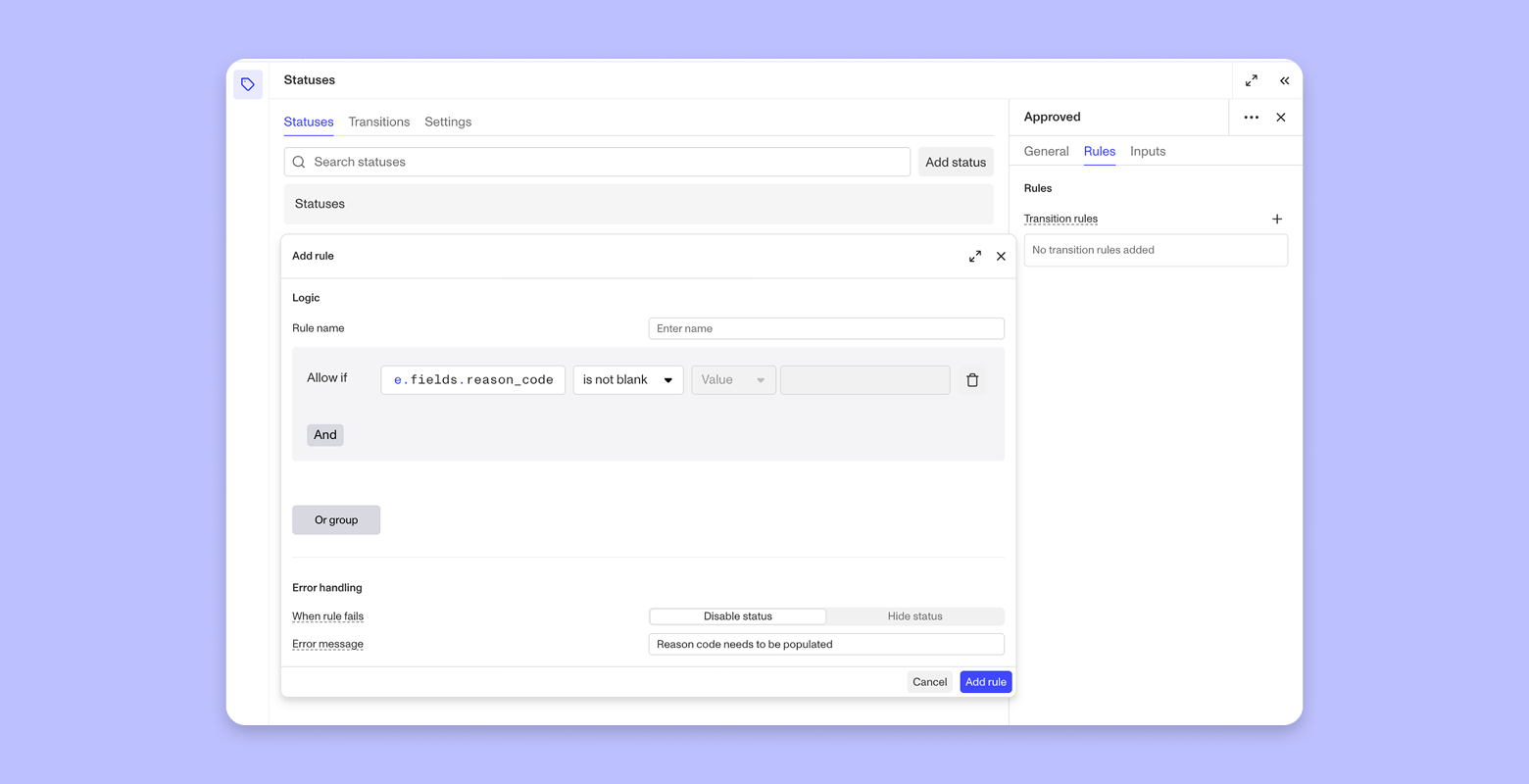1529x784 pixels.
Task: Open the Rules tab in Approved panel
Action: 1100,151
